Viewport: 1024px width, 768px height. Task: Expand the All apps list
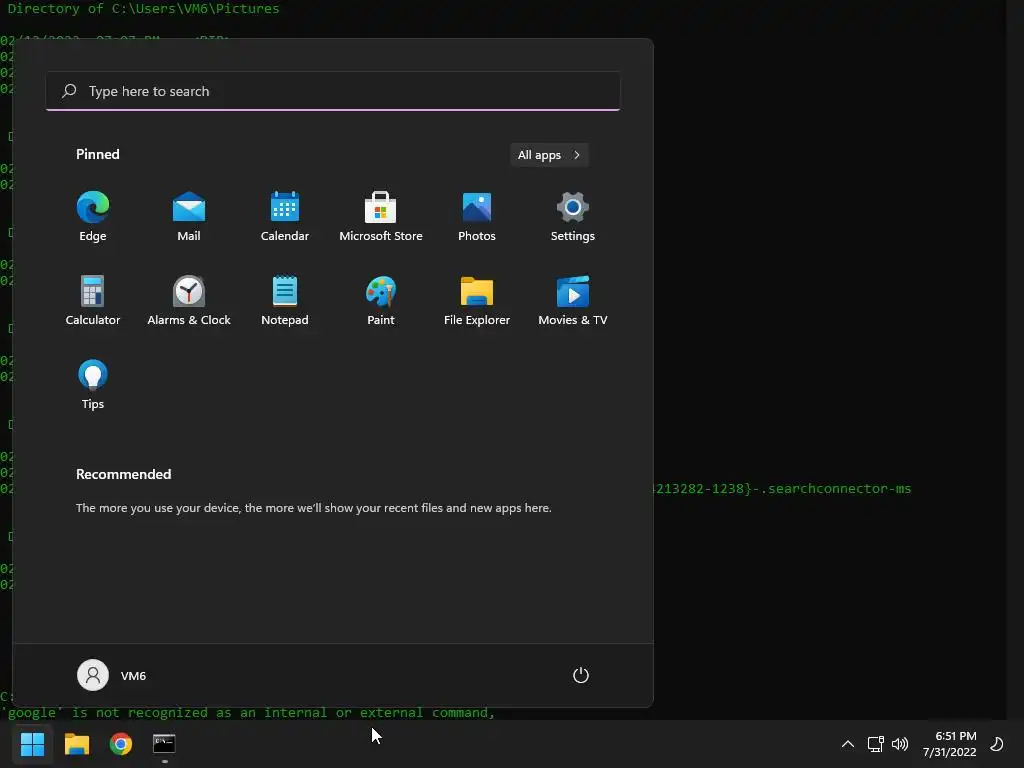(x=549, y=155)
